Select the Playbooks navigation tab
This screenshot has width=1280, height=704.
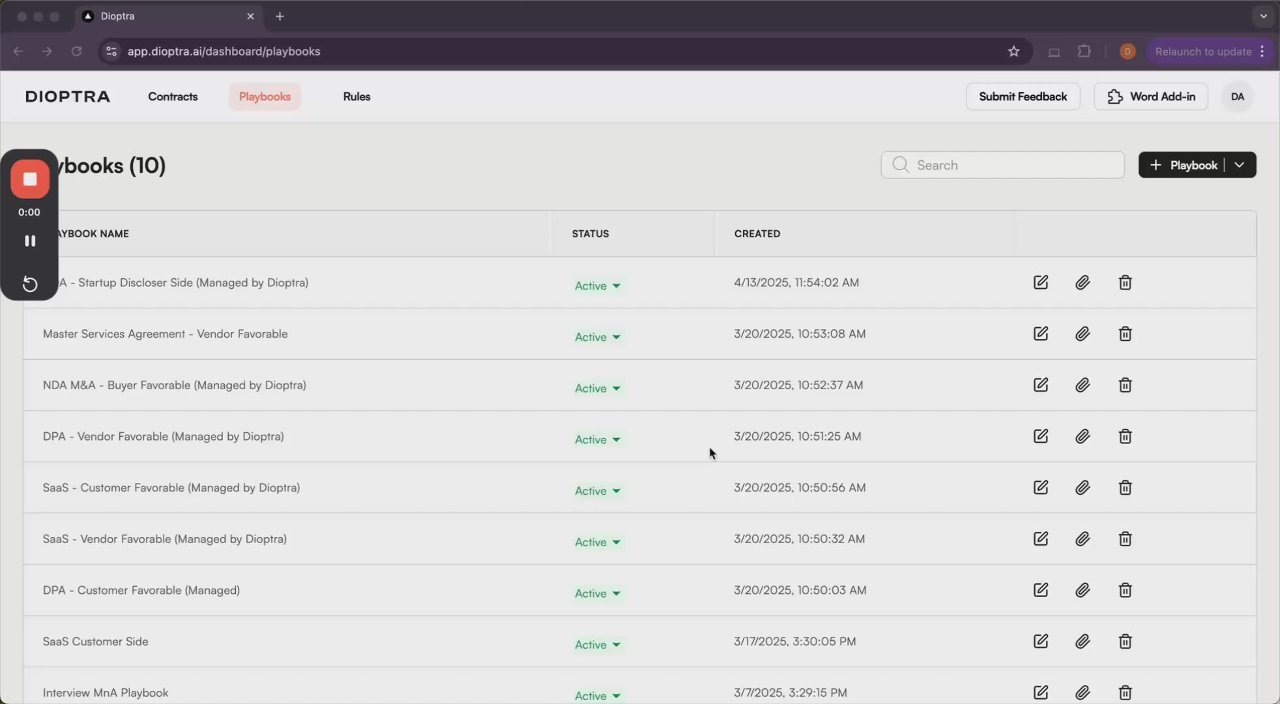coord(265,97)
